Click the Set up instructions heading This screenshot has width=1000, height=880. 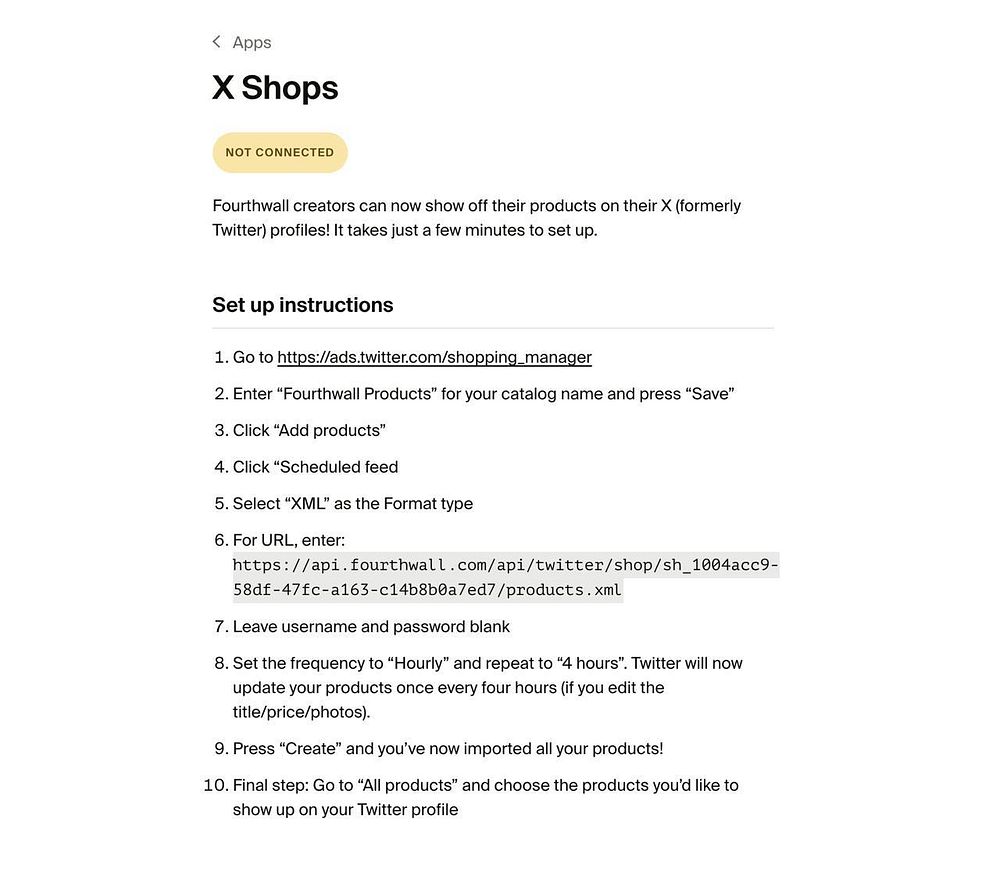tap(303, 305)
